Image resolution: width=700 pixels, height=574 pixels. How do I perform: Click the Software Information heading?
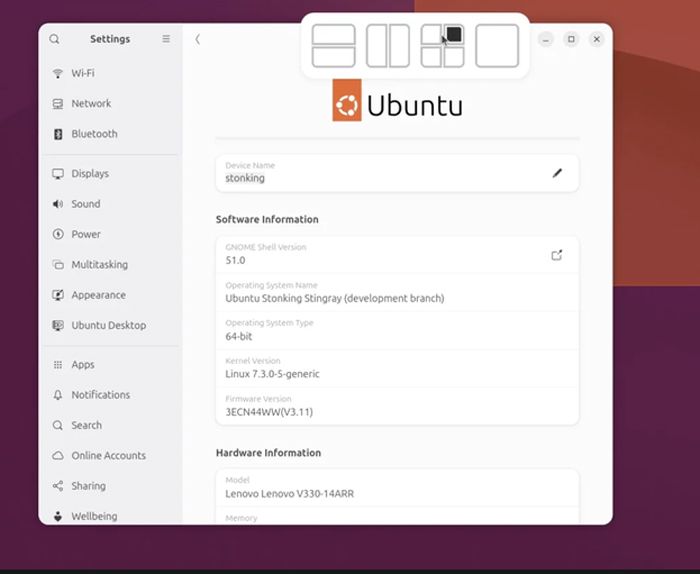267,219
